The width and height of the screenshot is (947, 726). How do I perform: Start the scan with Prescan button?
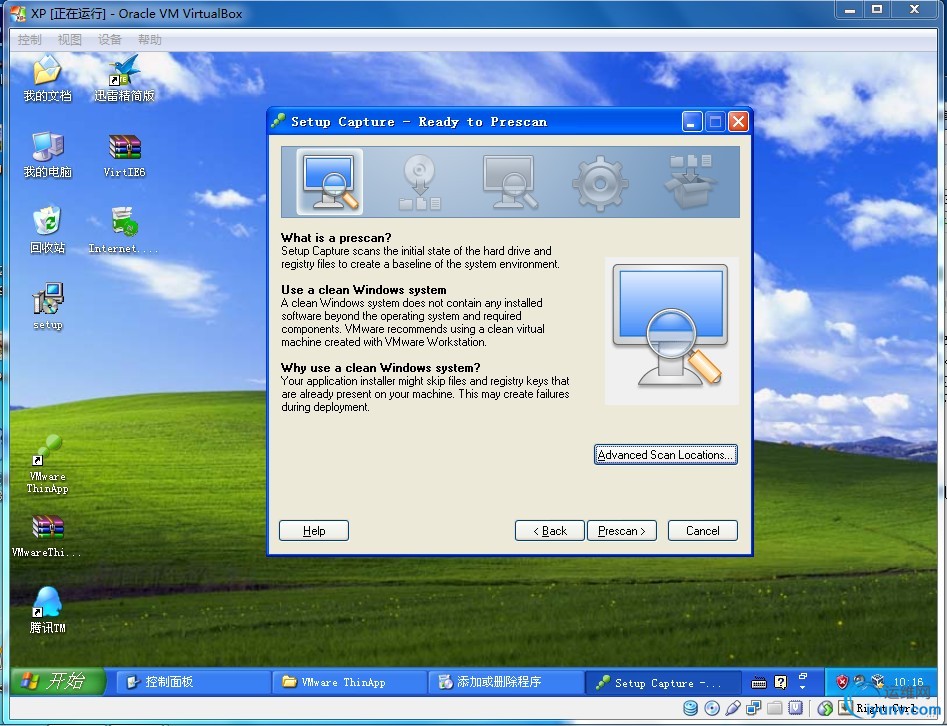click(x=621, y=531)
